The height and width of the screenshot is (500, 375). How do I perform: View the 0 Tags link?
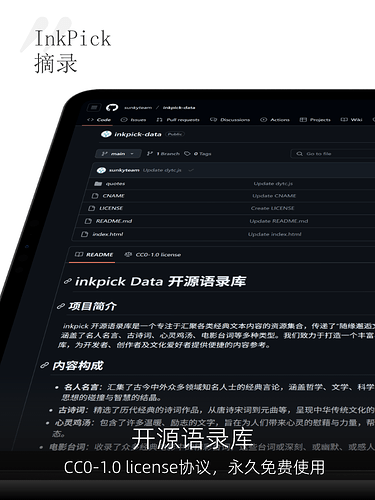198,154
